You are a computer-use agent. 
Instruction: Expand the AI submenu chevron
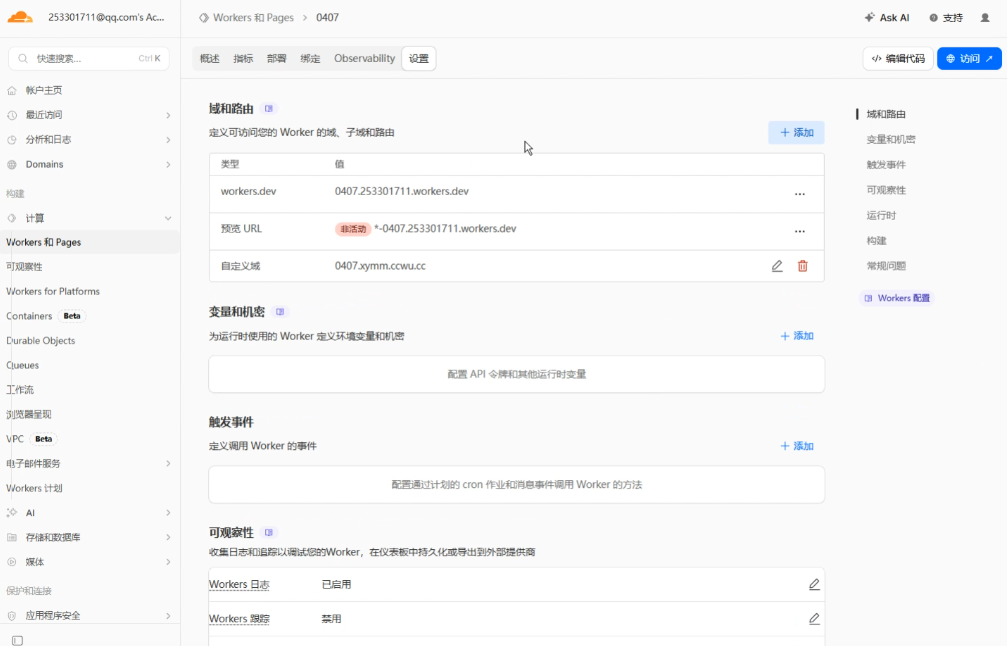pos(168,512)
